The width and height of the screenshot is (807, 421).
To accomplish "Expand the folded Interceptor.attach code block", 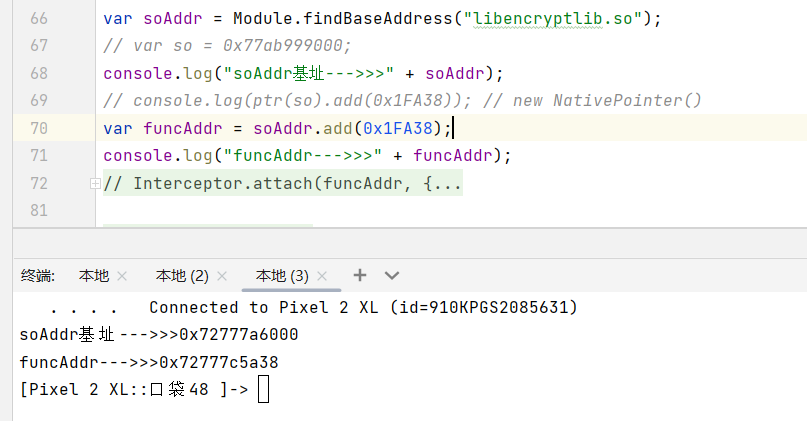I will click(95, 184).
